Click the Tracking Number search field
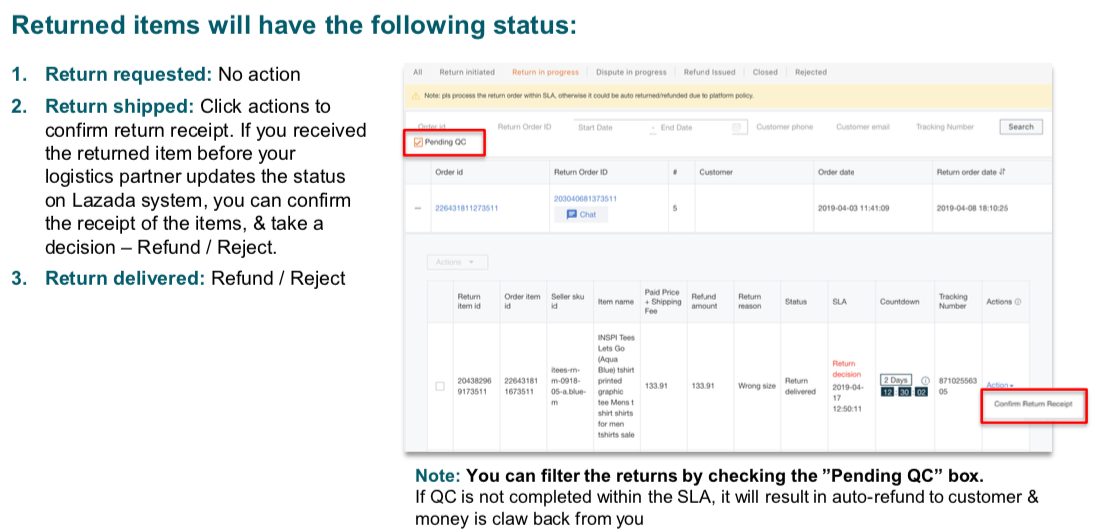 (944, 127)
